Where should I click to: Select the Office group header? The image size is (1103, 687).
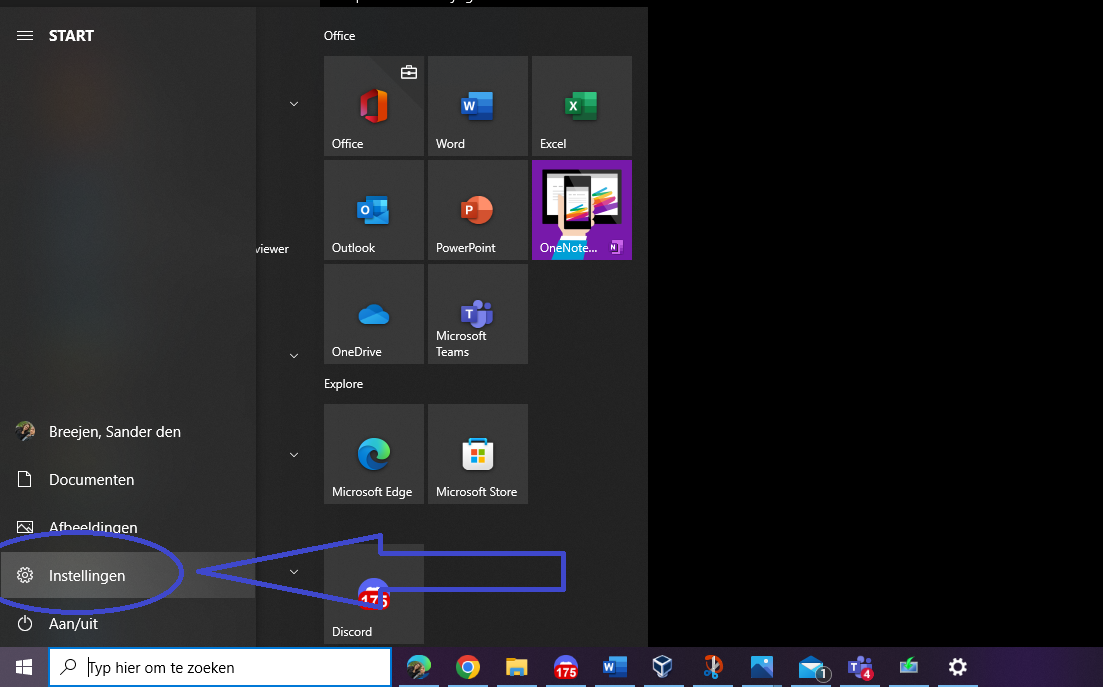[339, 36]
